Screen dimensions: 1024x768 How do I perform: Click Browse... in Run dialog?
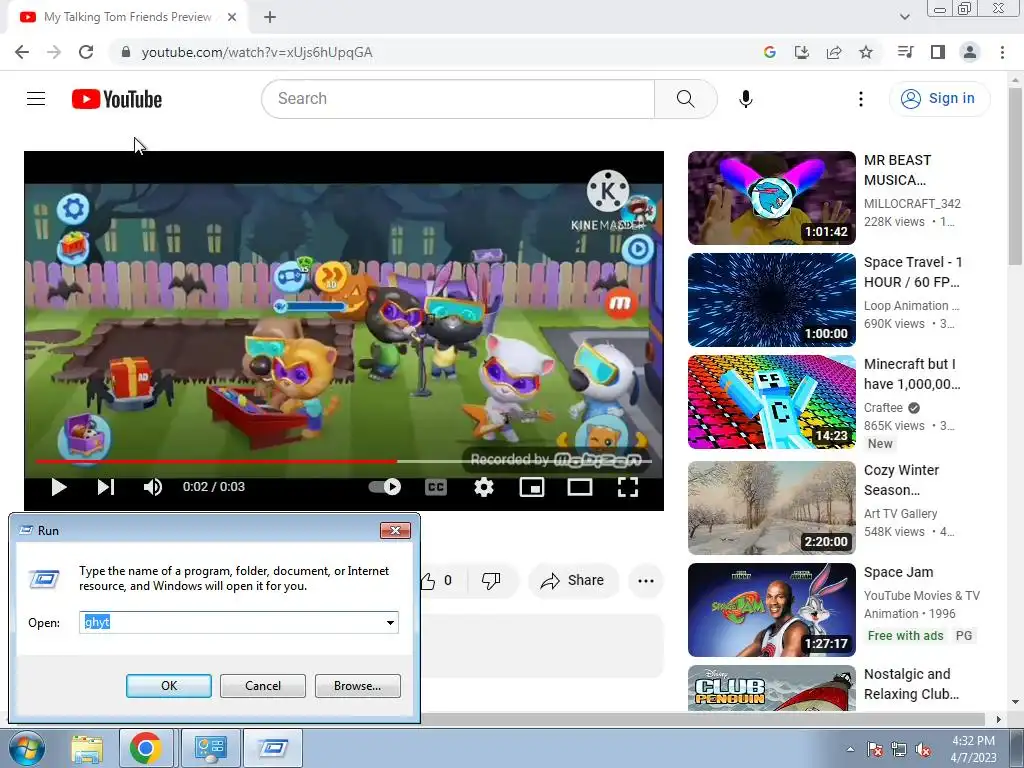click(x=357, y=686)
